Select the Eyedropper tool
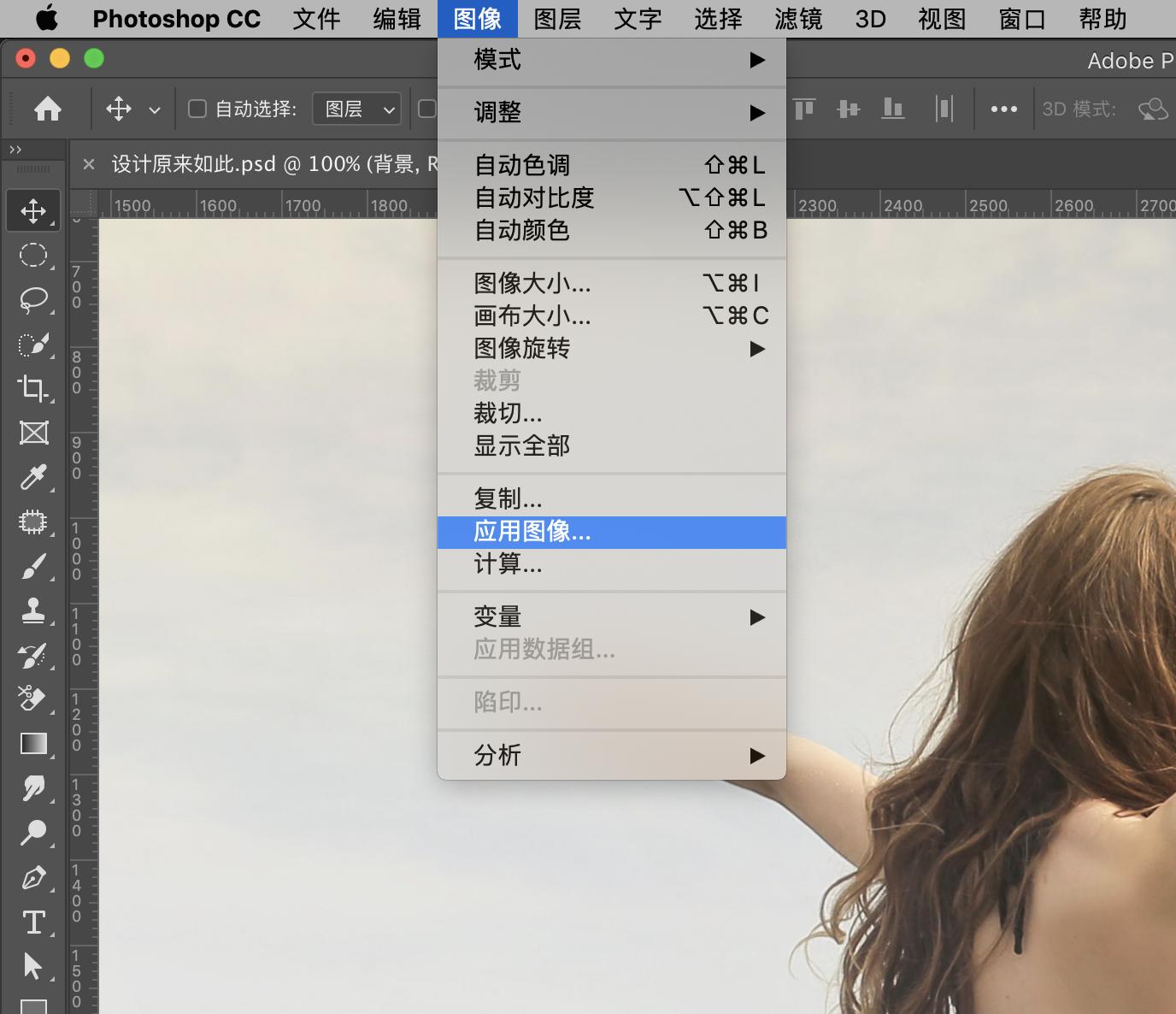The image size is (1176, 1014). click(33, 477)
